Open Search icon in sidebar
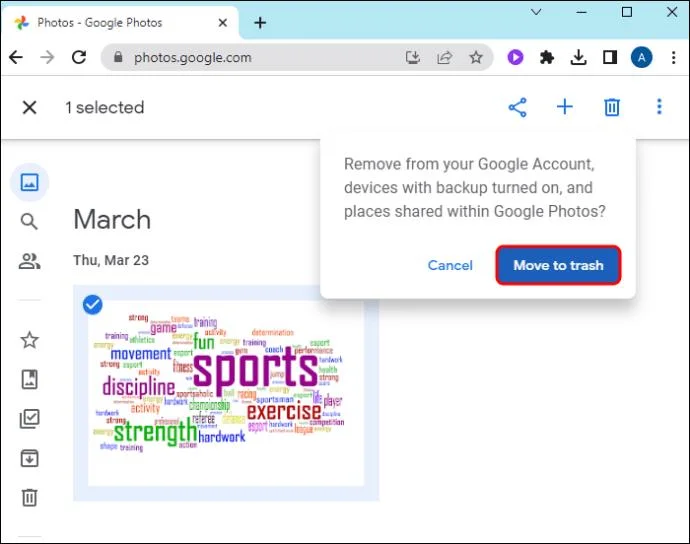The width and height of the screenshot is (690, 544). click(x=29, y=221)
